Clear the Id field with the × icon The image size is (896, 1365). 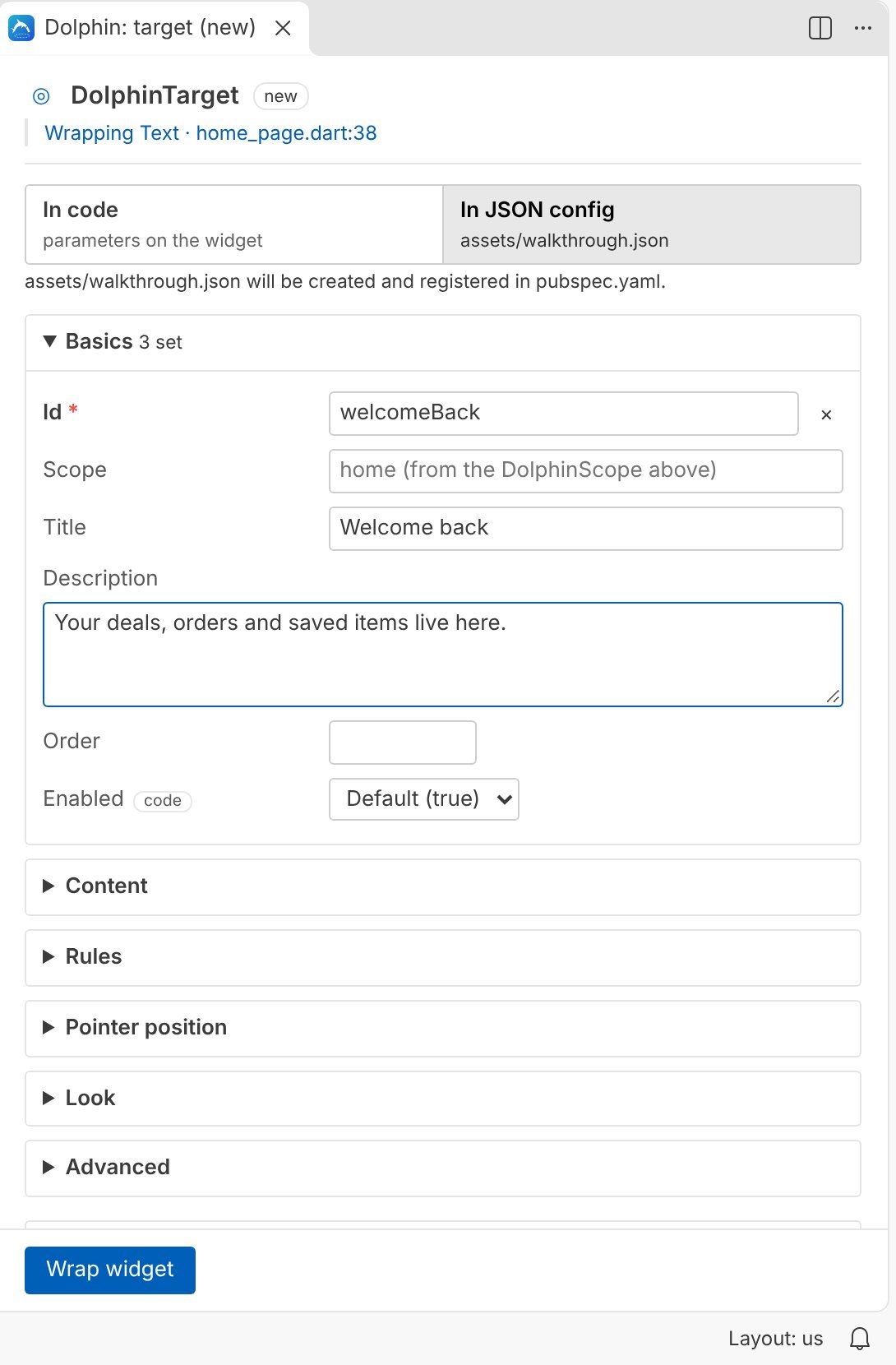click(826, 414)
